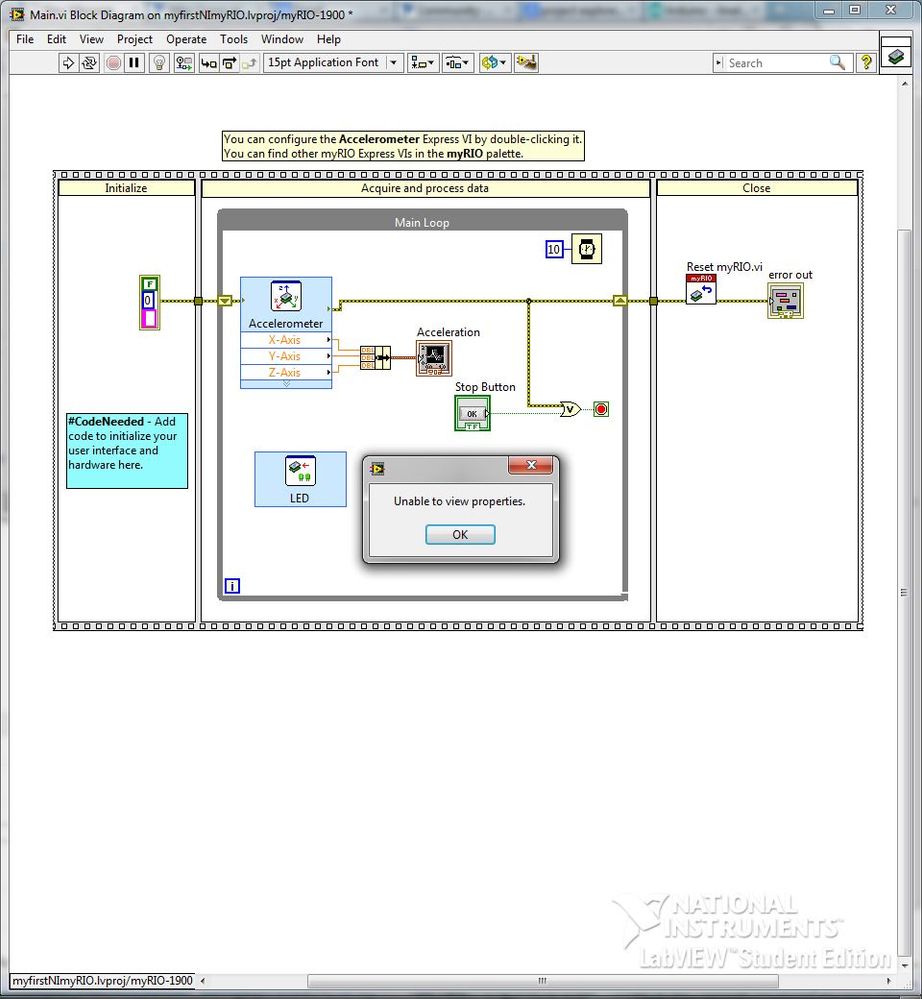This screenshot has height=999, width=922.
Task: Toggle Highlight Execution light bulb
Action: [x=159, y=62]
